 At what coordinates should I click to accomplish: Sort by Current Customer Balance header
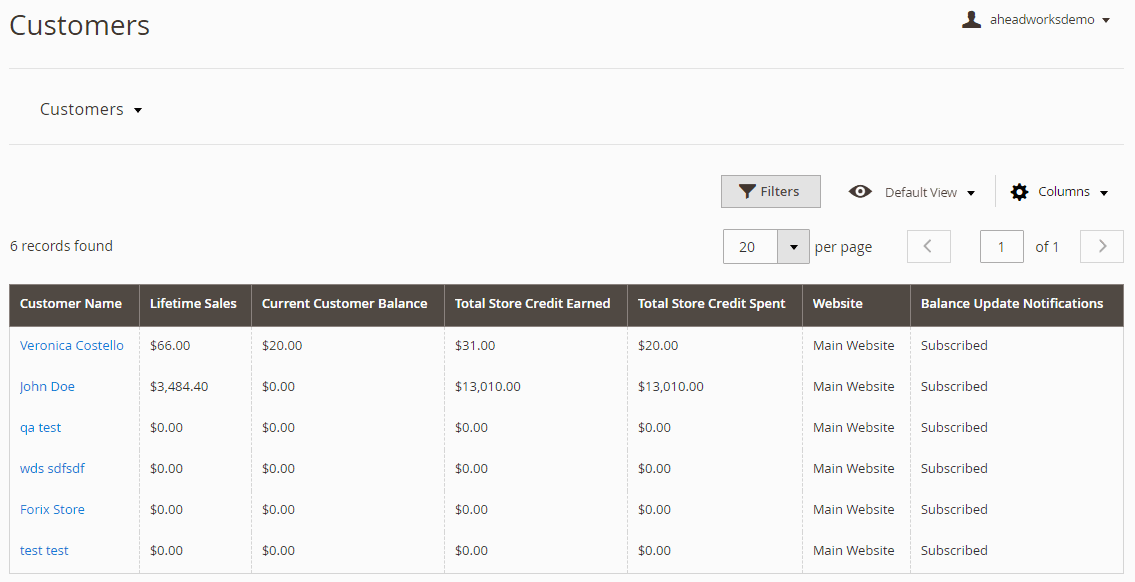pyautogui.click(x=347, y=304)
